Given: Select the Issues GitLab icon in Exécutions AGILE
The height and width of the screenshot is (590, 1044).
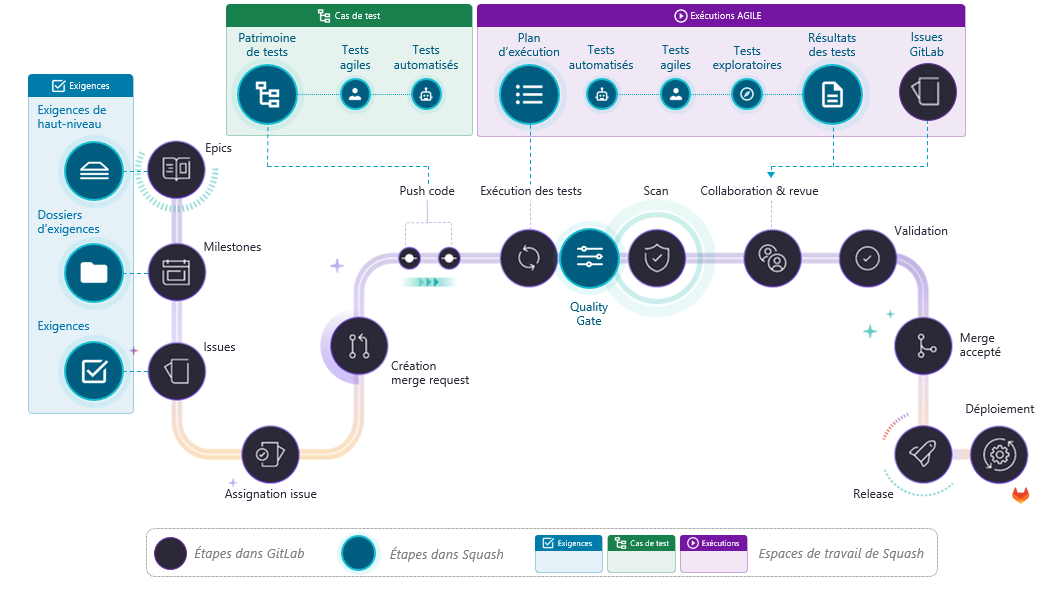Looking at the screenshot, I should (928, 91).
